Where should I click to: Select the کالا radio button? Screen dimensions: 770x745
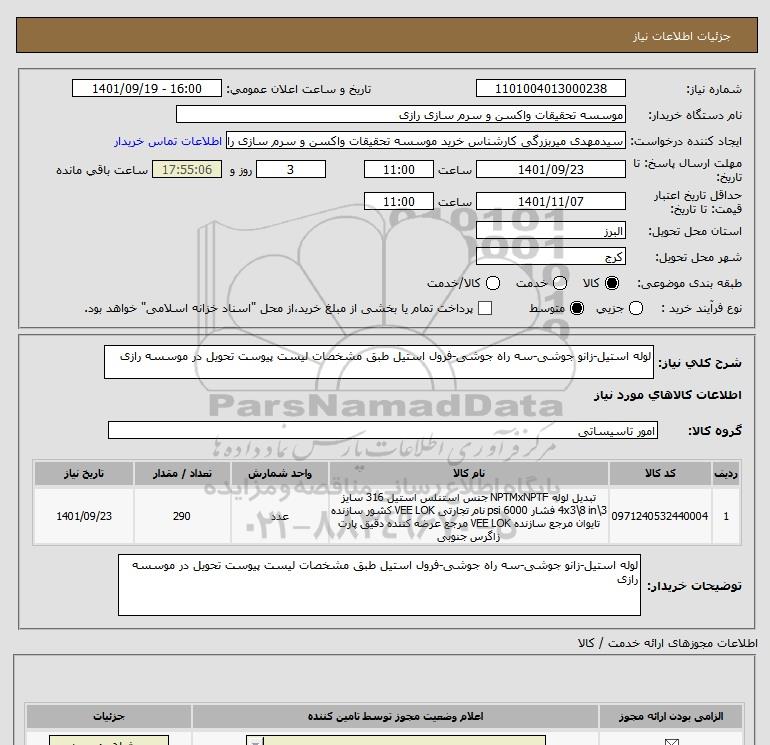coord(612,283)
